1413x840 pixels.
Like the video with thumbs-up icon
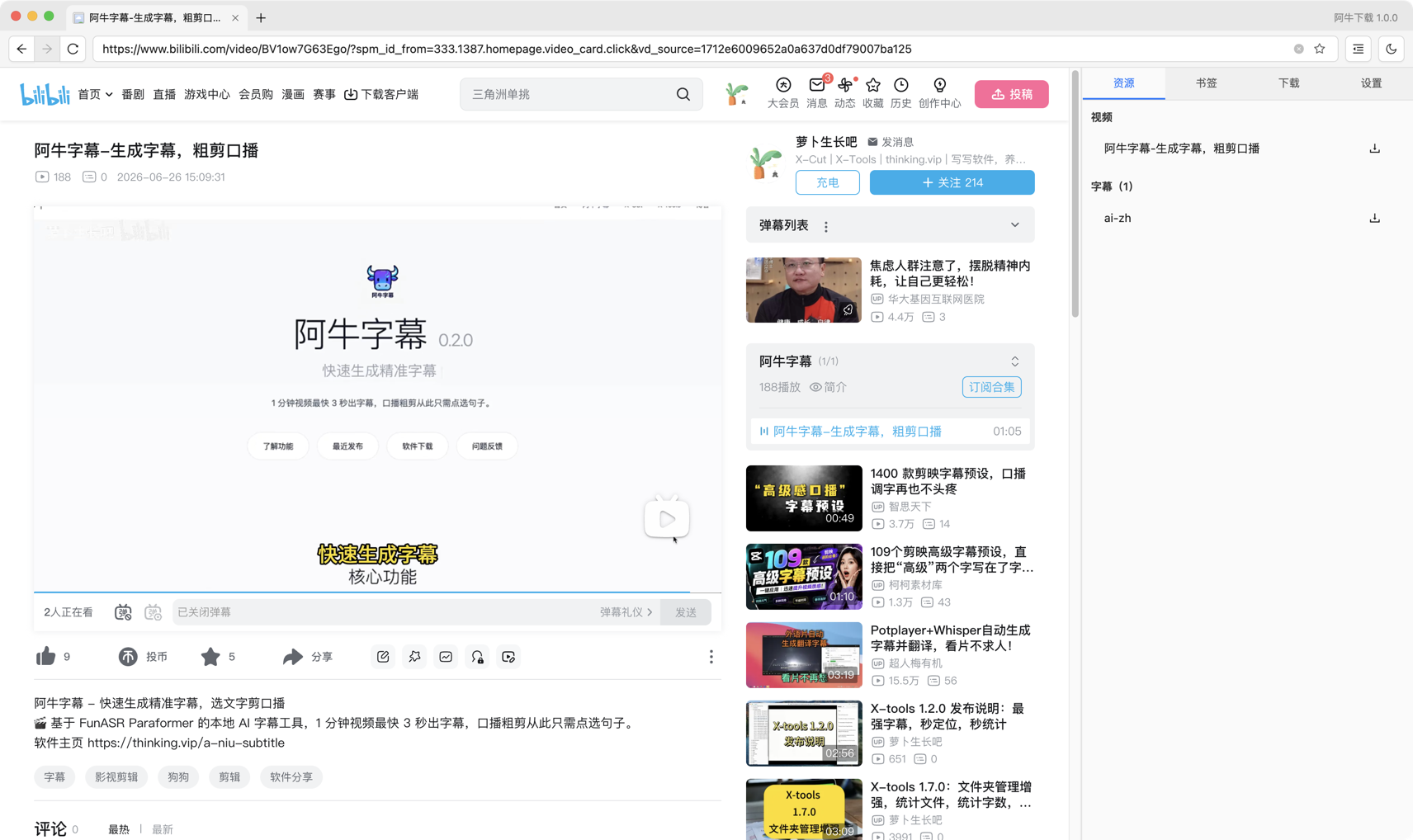(46, 657)
